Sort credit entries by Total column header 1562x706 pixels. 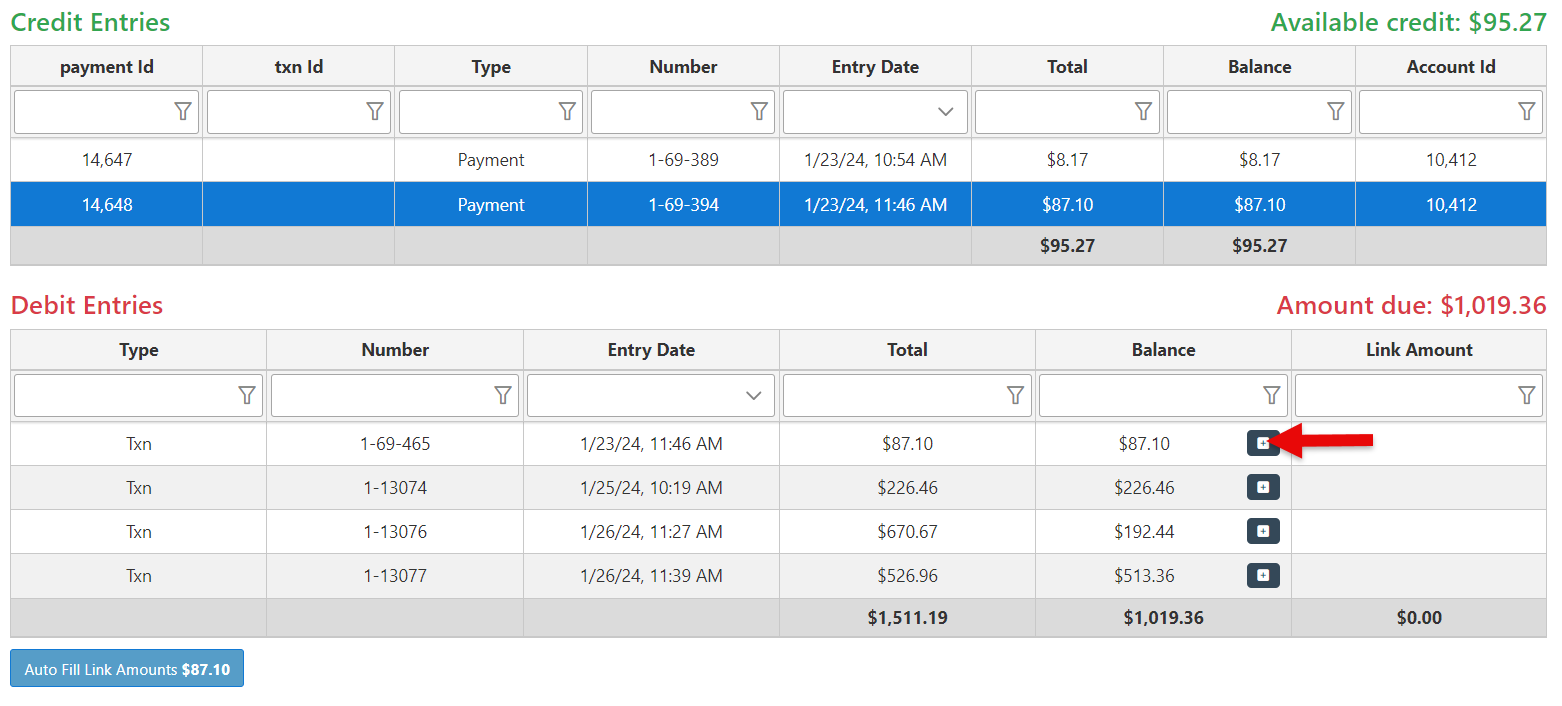pos(1067,67)
